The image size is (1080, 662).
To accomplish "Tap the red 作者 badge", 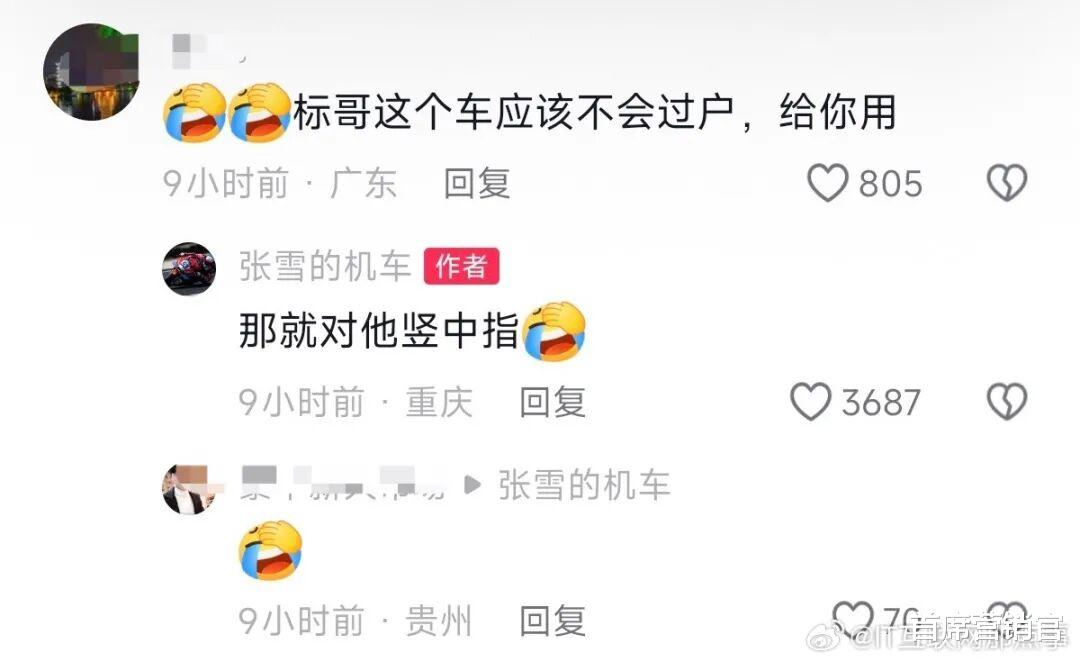I will coord(461,266).
